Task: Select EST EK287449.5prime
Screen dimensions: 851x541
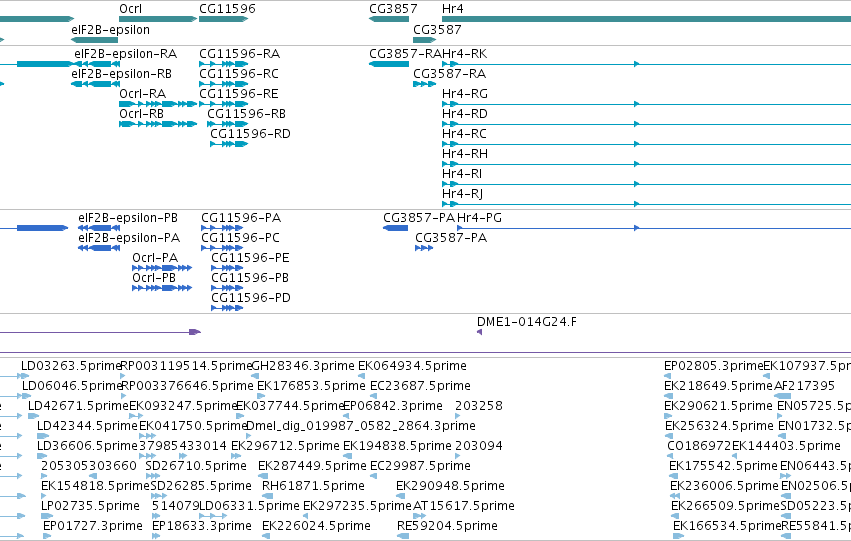Action: pyautogui.click(x=312, y=467)
